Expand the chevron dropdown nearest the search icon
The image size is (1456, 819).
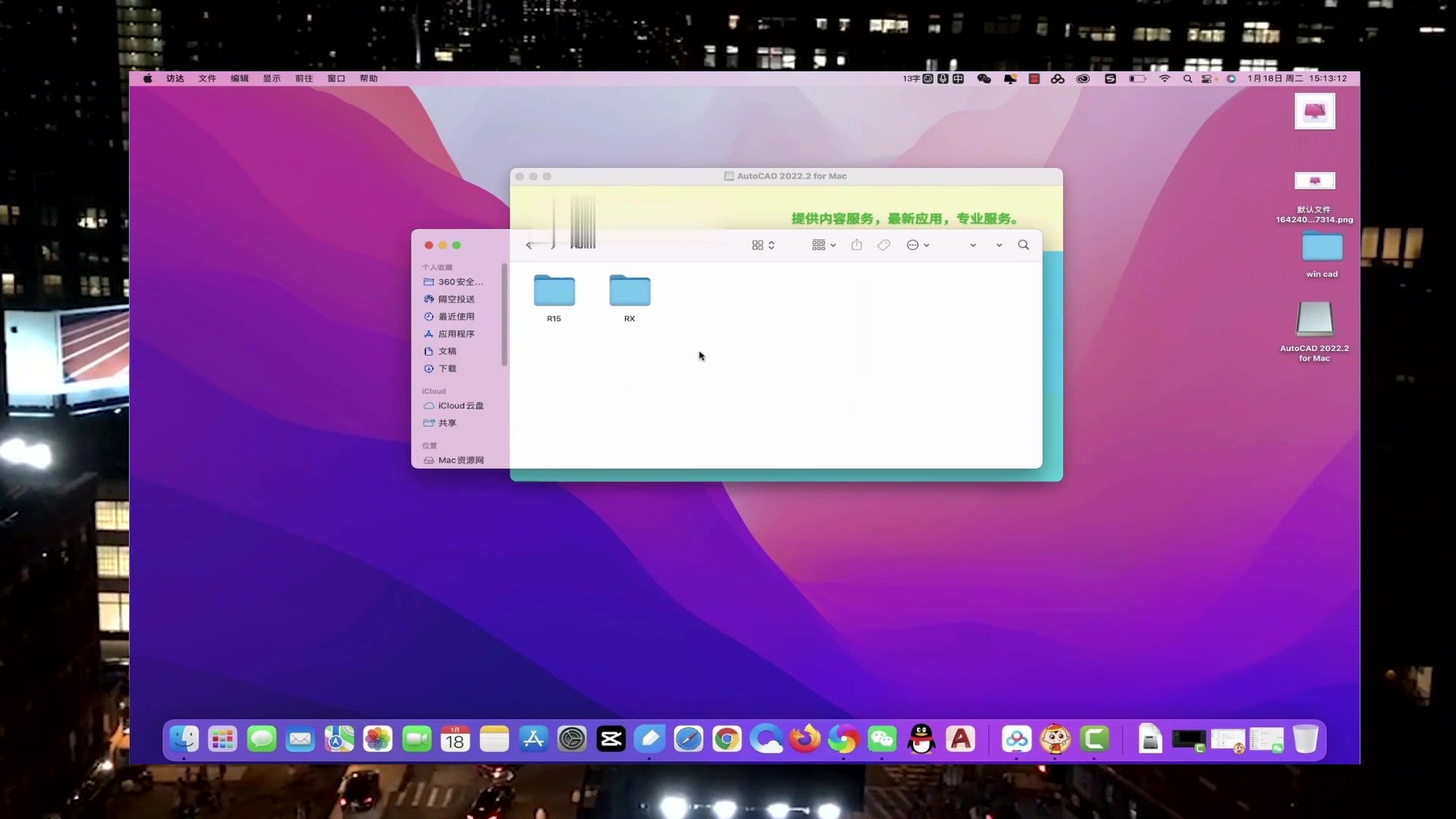point(999,245)
